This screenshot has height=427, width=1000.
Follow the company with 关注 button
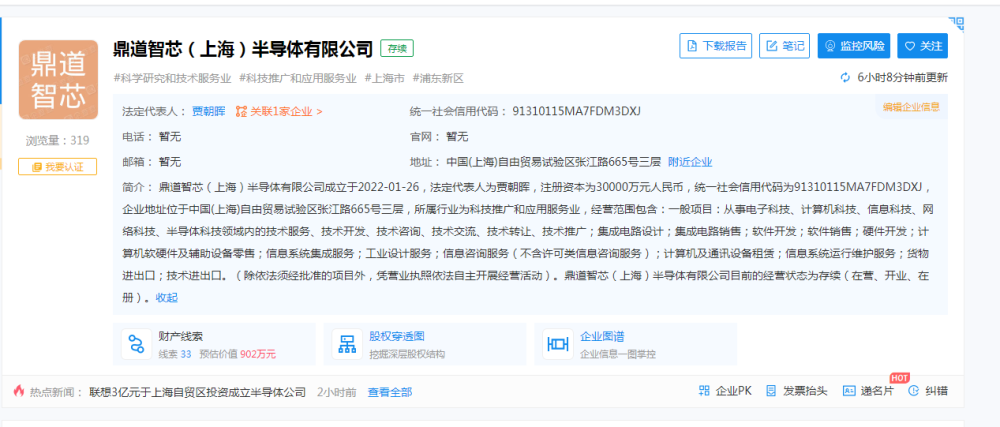pyautogui.click(x=922, y=46)
